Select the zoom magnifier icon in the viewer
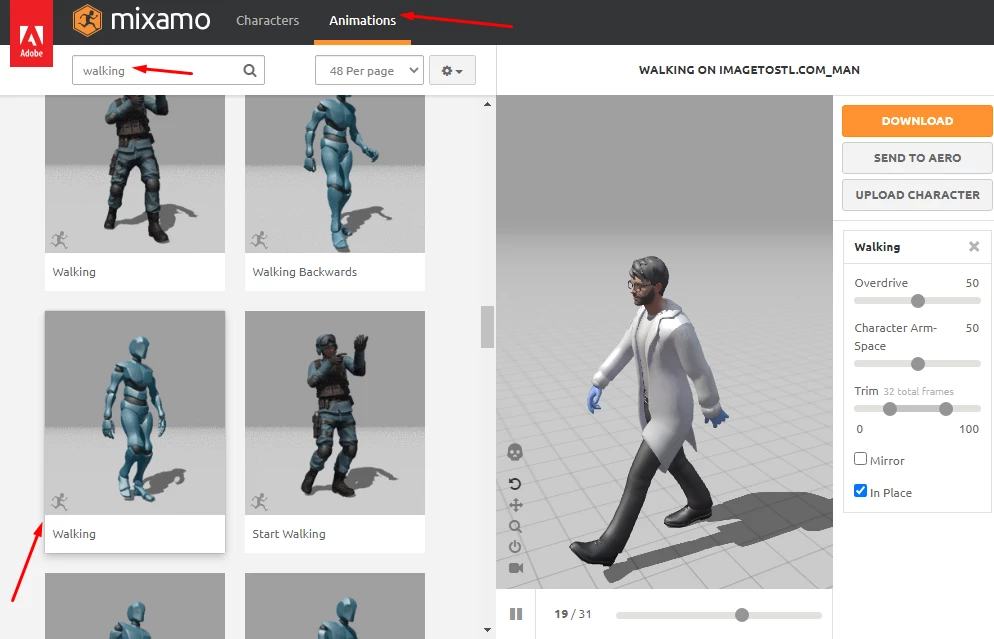This screenshot has height=639, width=994. [515, 526]
